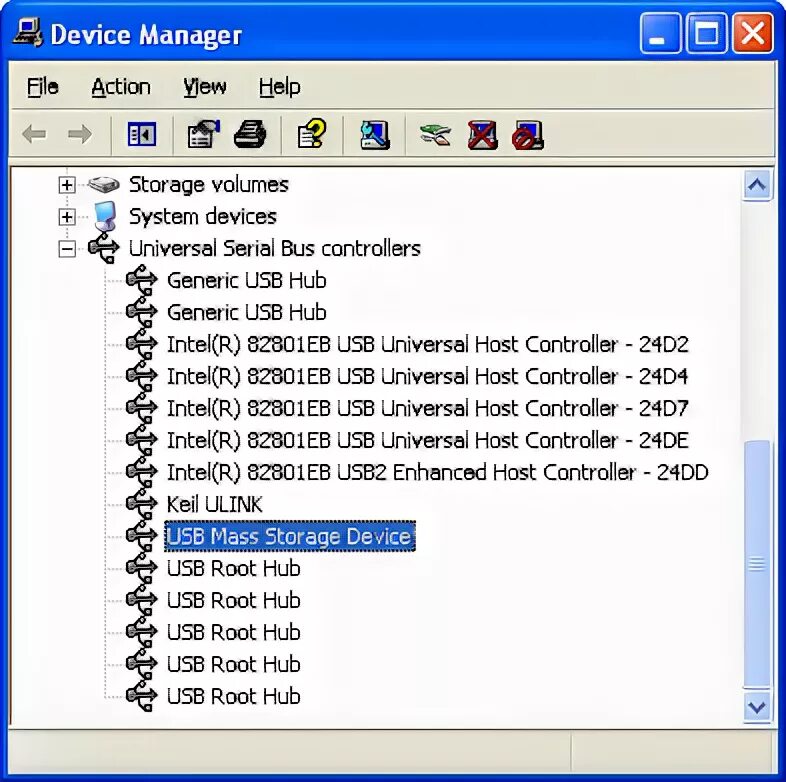Close the Device Manager window
This screenshot has width=786, height=782.
752,33
